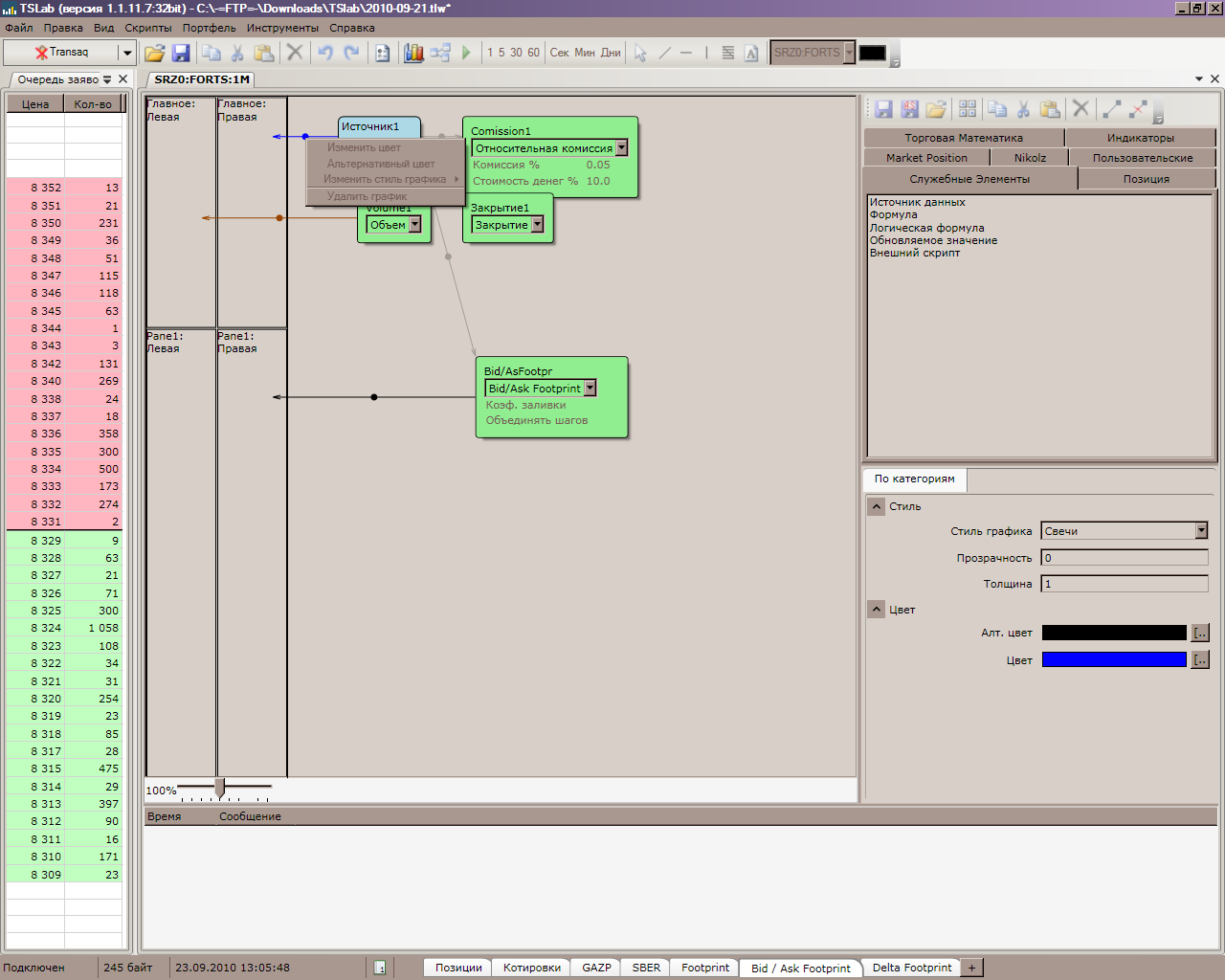Click the remove connection icon with red X

(x=1138, y=109)
